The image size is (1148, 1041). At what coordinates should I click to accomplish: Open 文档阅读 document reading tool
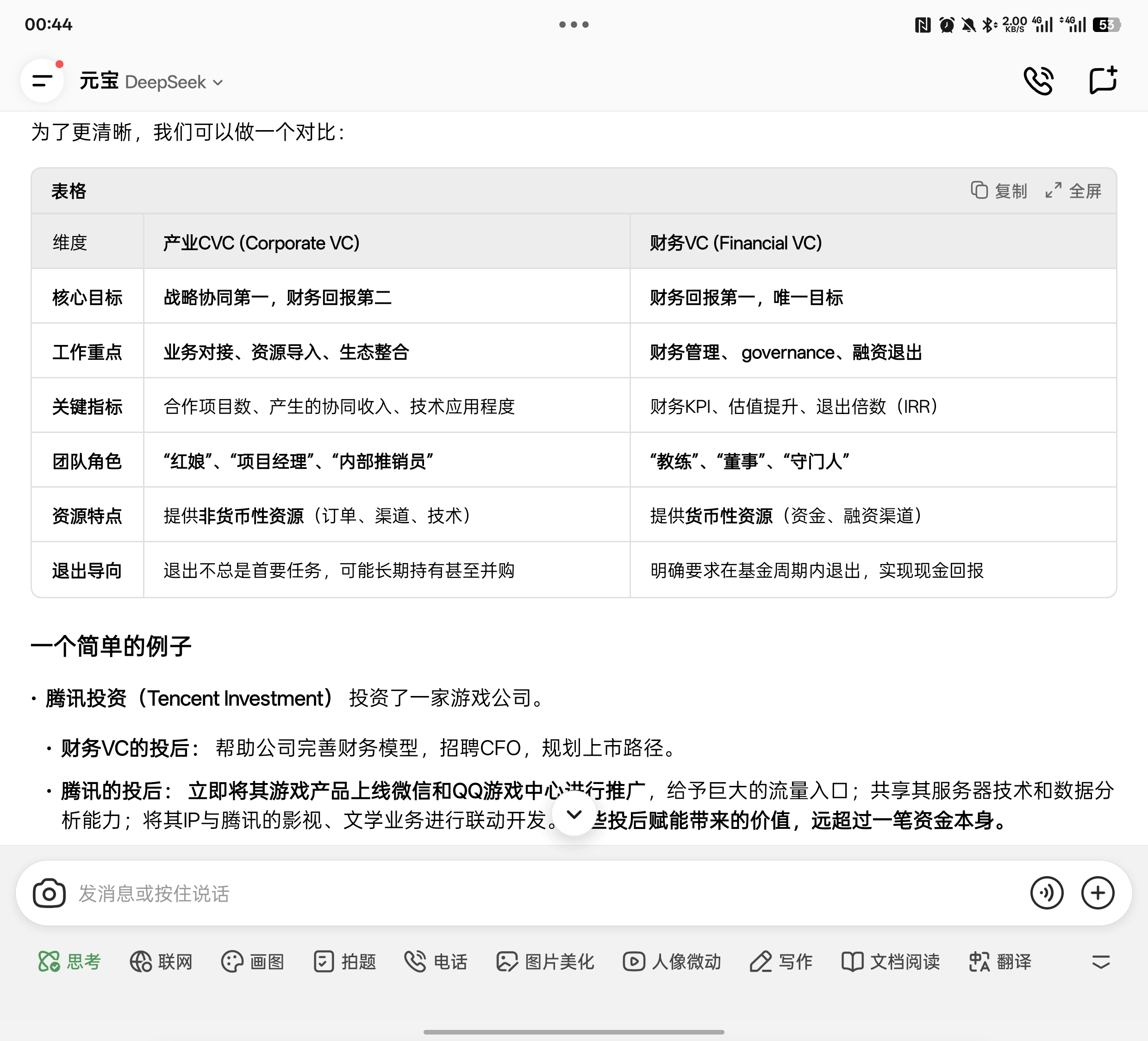[x=891, y=962]
